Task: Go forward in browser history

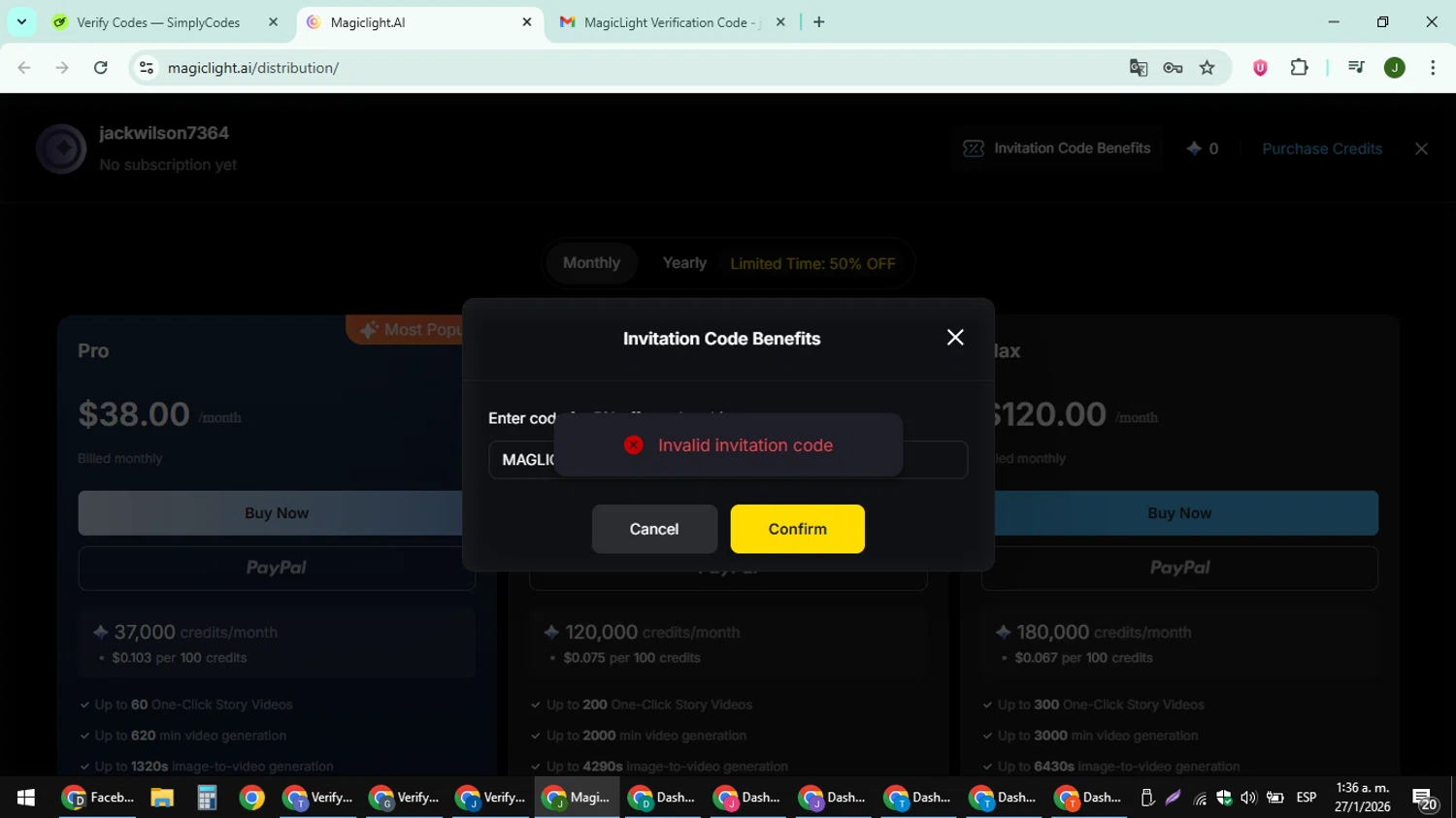Action: (62, 68)
